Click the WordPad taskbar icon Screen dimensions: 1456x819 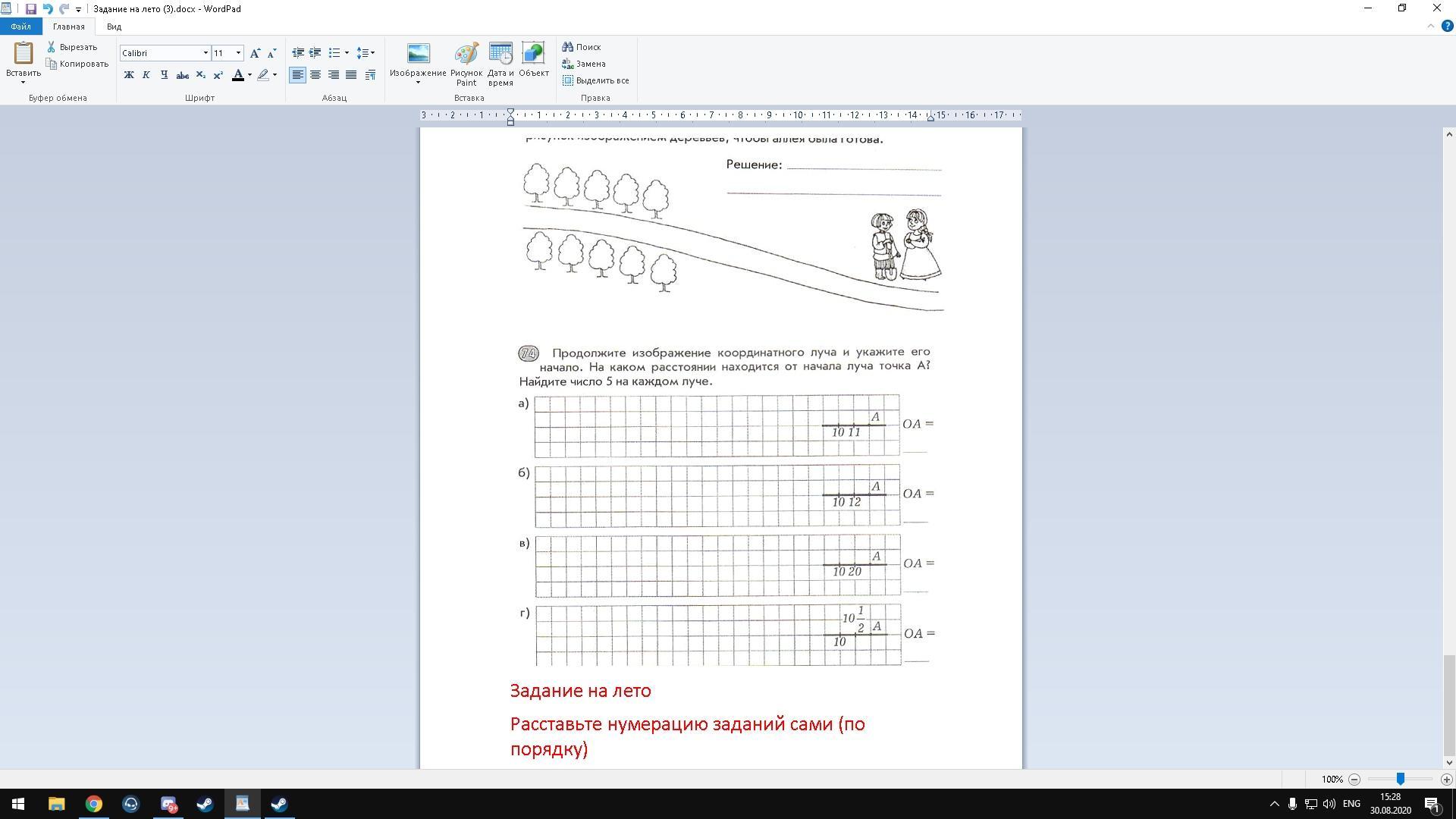(242, 804)
